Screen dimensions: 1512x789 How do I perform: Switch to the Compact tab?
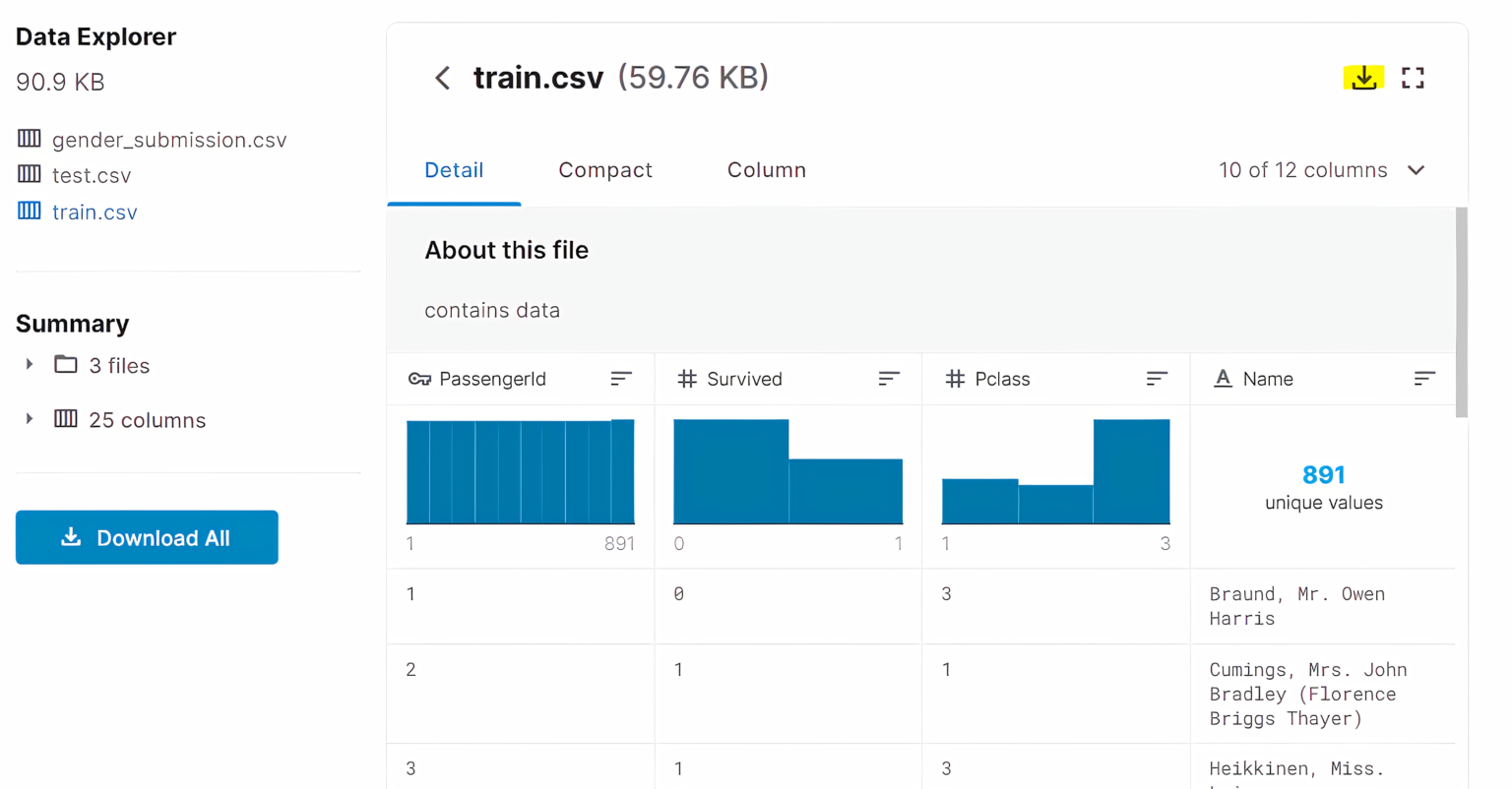tap(605, 170)
